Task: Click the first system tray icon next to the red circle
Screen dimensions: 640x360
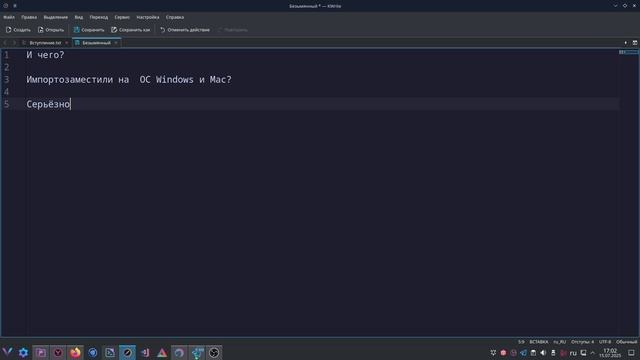Action: [493, 353]
